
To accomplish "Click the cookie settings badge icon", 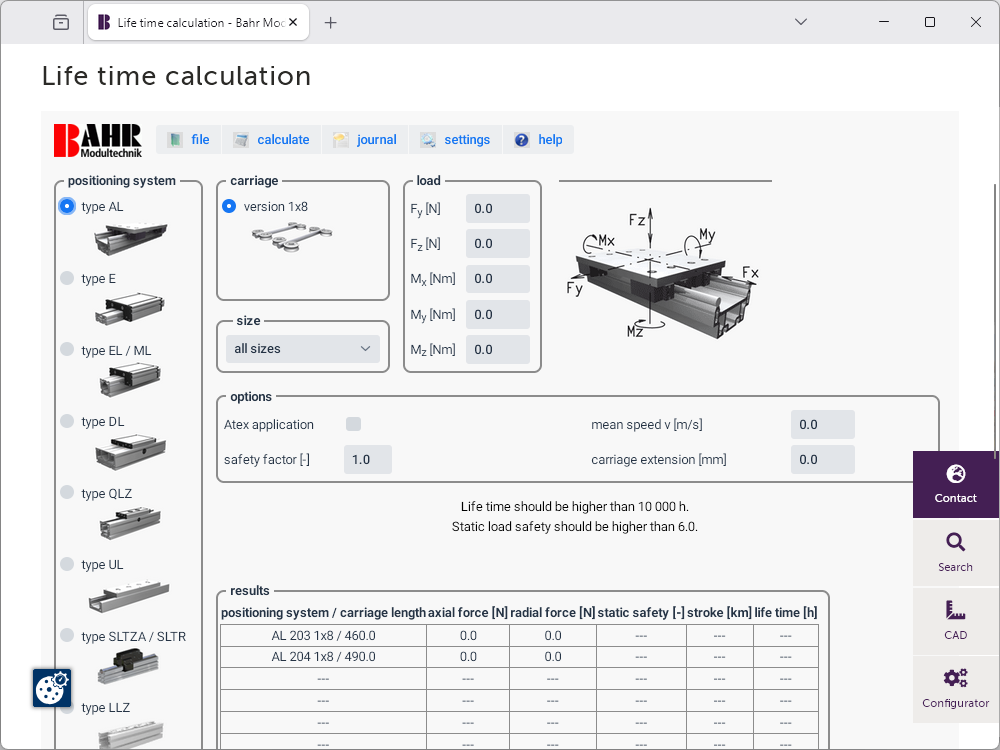I will tap(51, 688).
